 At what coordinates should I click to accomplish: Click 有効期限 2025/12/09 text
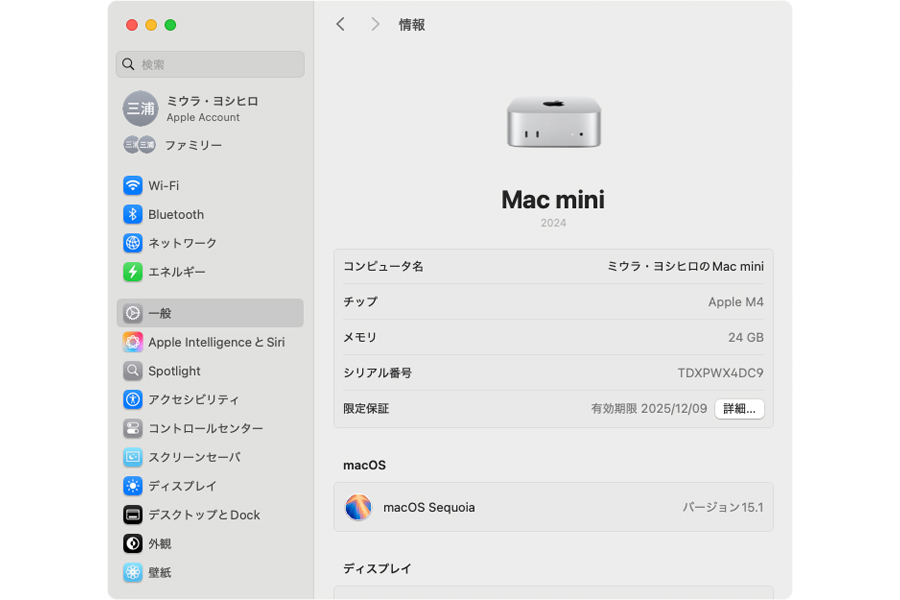[649, 409]
